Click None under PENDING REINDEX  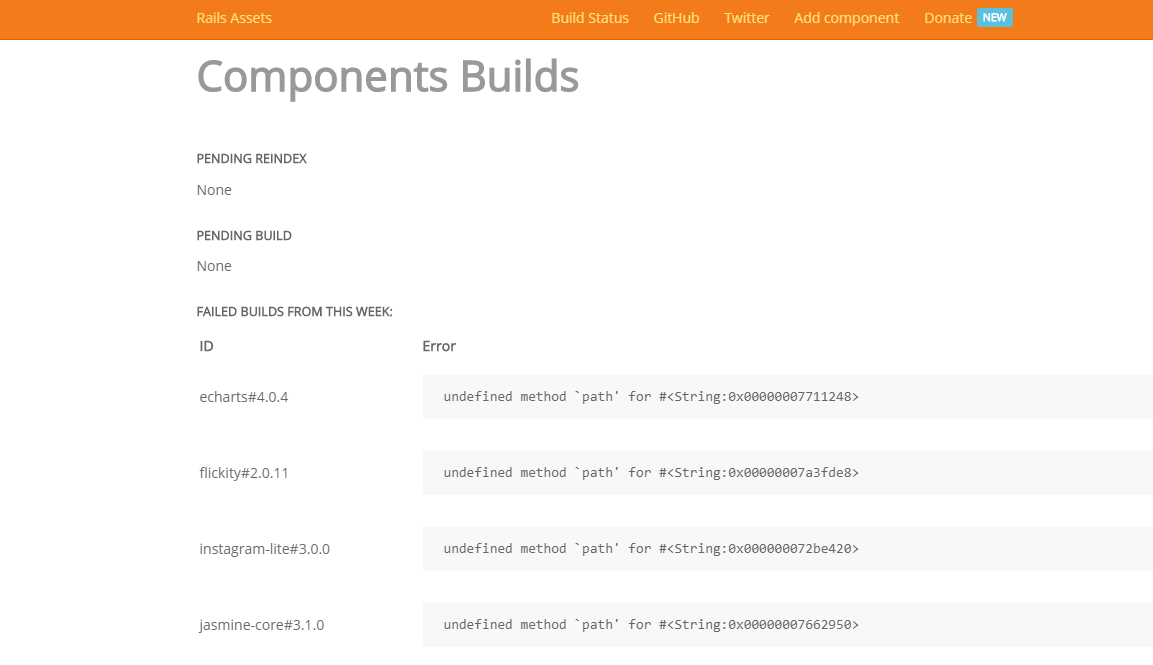(x=214, y=190)
